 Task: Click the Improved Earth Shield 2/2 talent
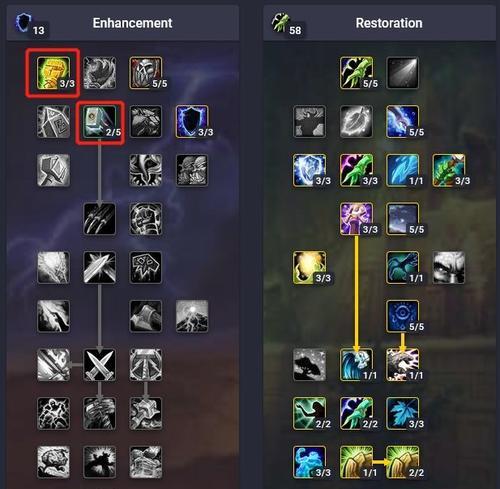click(403, 462)
